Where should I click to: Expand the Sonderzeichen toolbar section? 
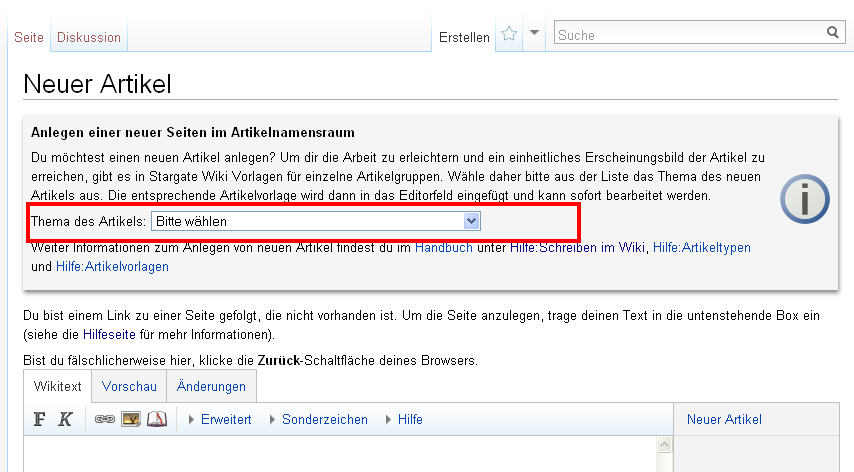click(x=324, y=420)
